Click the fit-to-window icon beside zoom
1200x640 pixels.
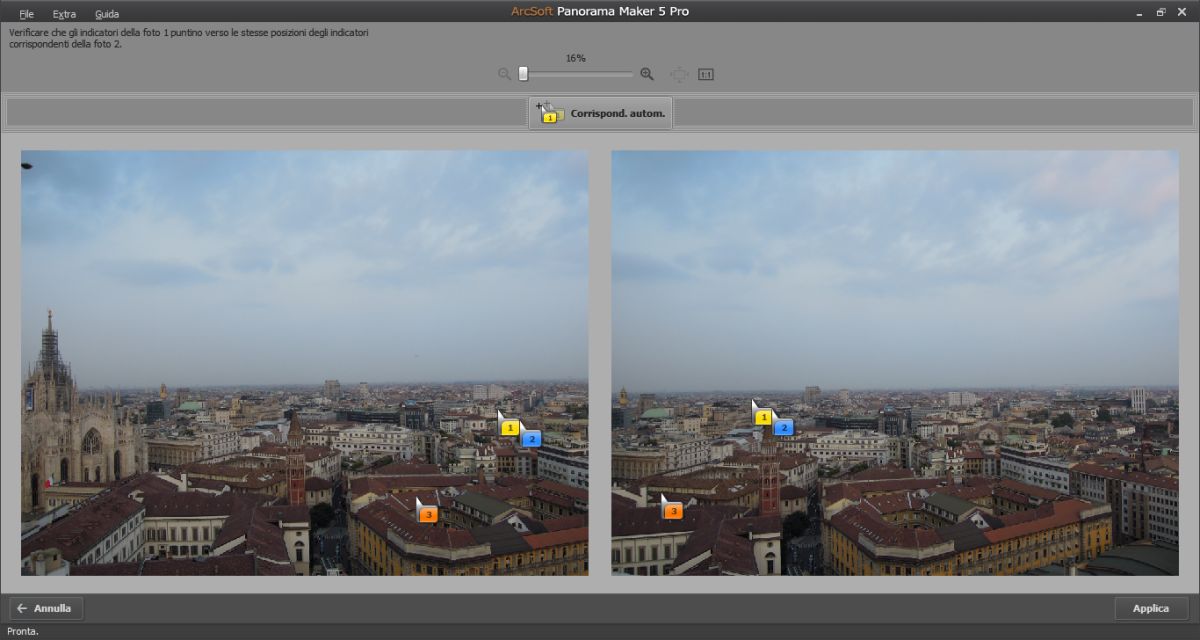coord(679,74)
